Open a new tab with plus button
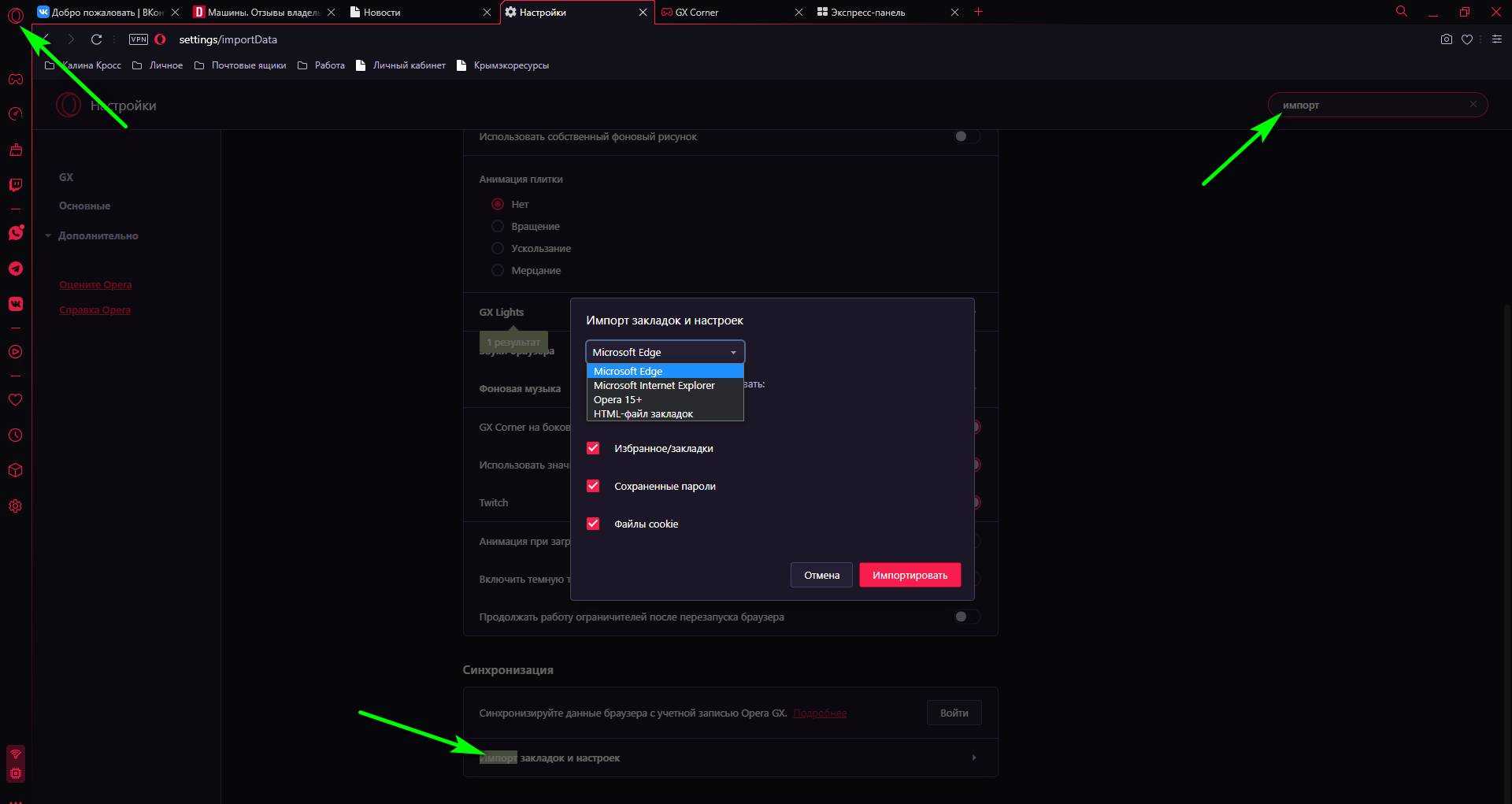1512x804 pixels. coord(978,12)
